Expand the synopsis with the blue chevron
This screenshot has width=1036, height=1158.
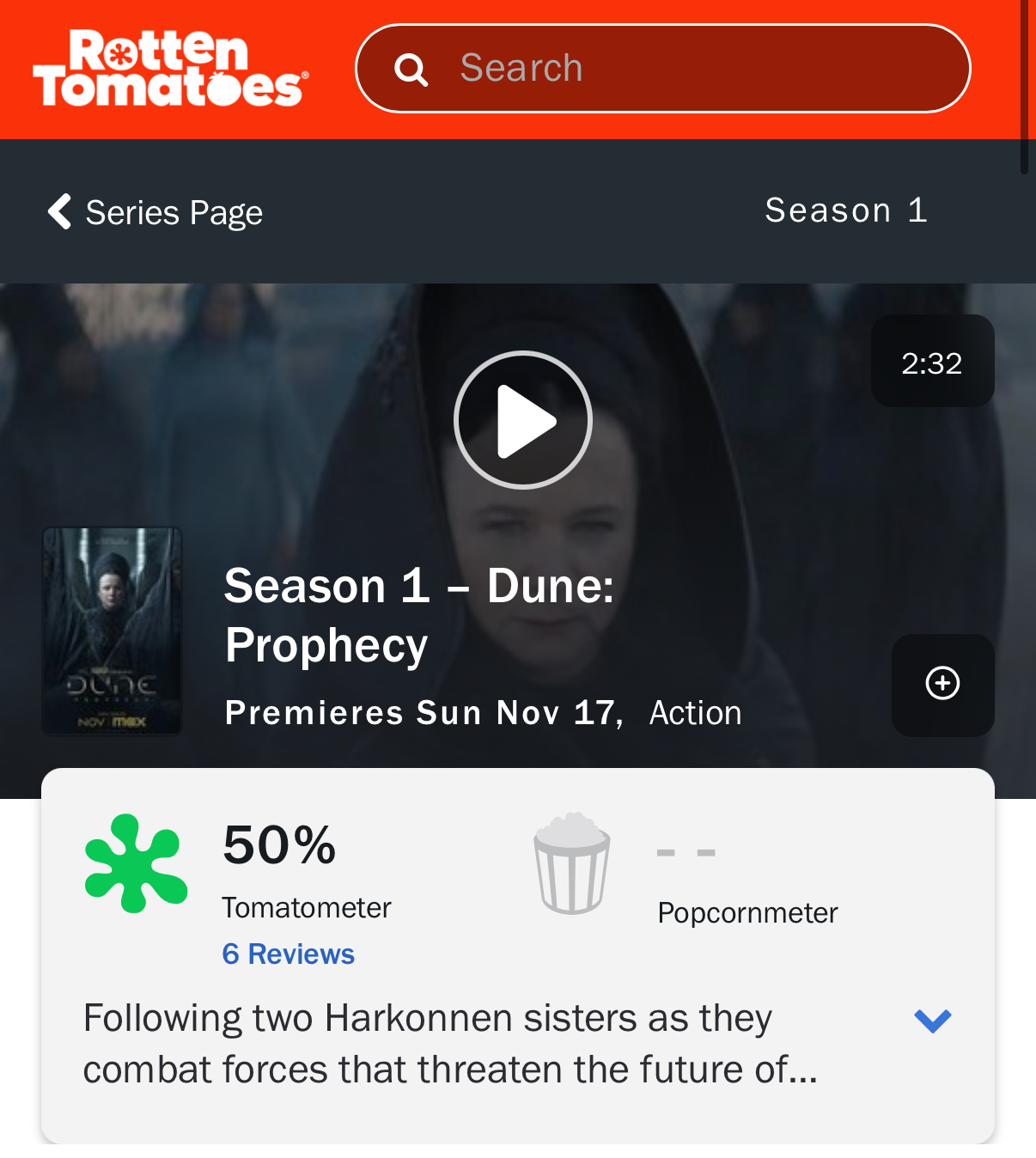[x=933, y=1021]
